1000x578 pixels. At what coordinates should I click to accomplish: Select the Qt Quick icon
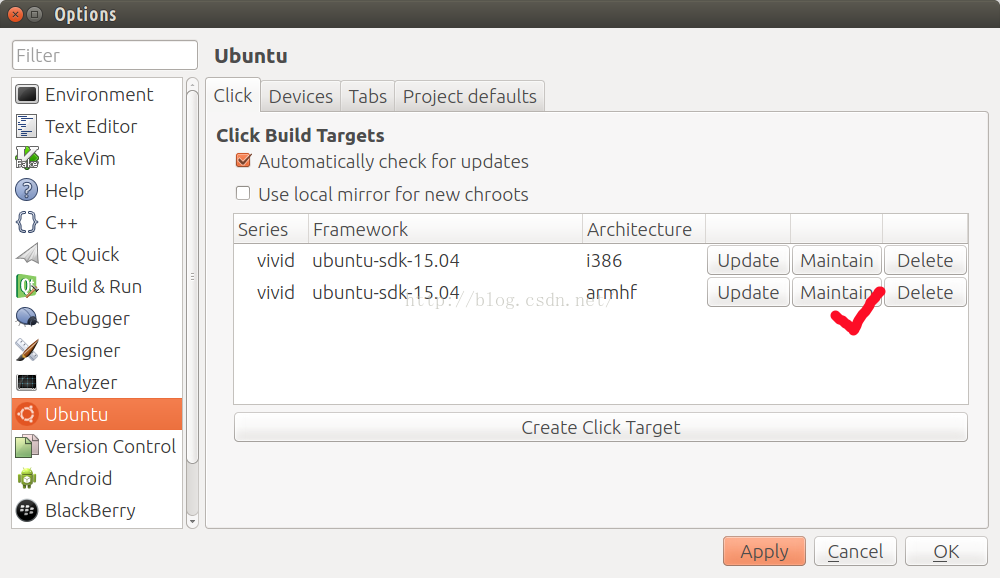pyautogui.click(x=27, y=254)
